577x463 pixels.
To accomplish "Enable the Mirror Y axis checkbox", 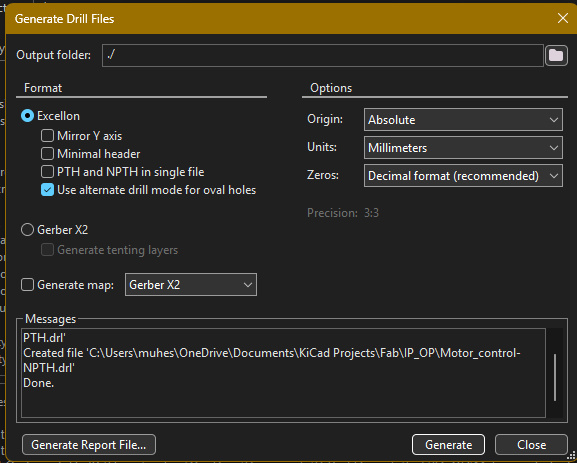I will click(x=47, y=136).
